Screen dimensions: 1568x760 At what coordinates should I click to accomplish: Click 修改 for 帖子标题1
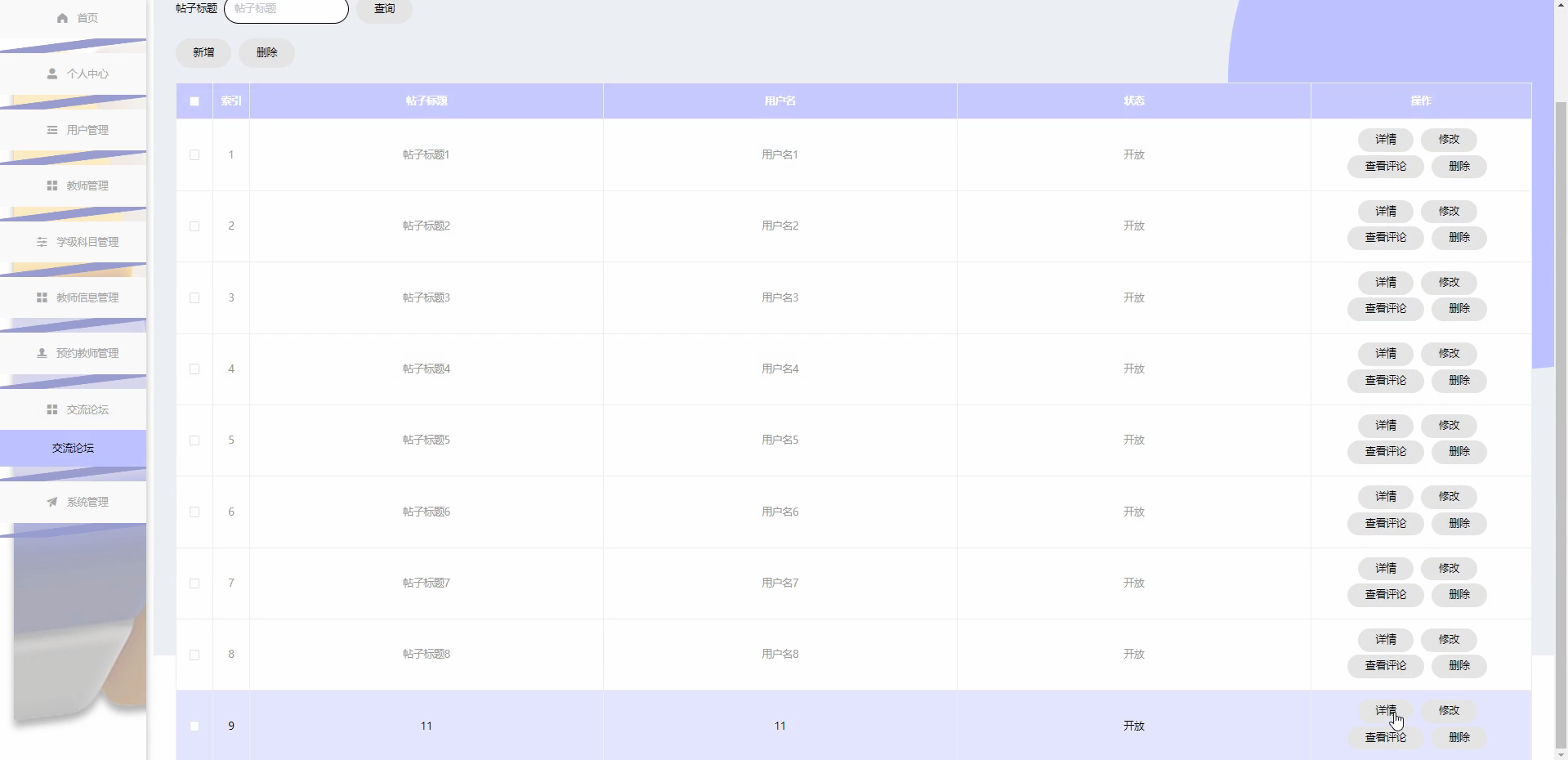pos(1449,140)
